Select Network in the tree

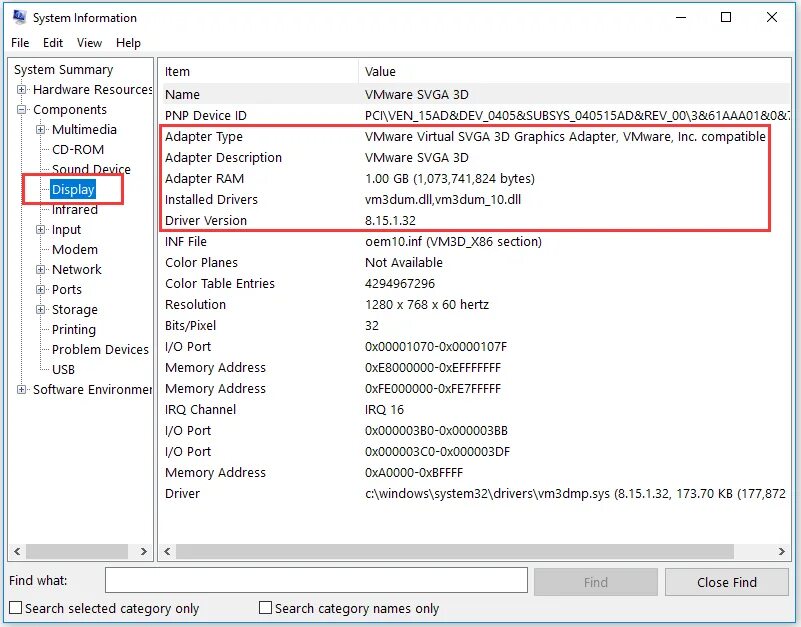[x=77, y=269]
